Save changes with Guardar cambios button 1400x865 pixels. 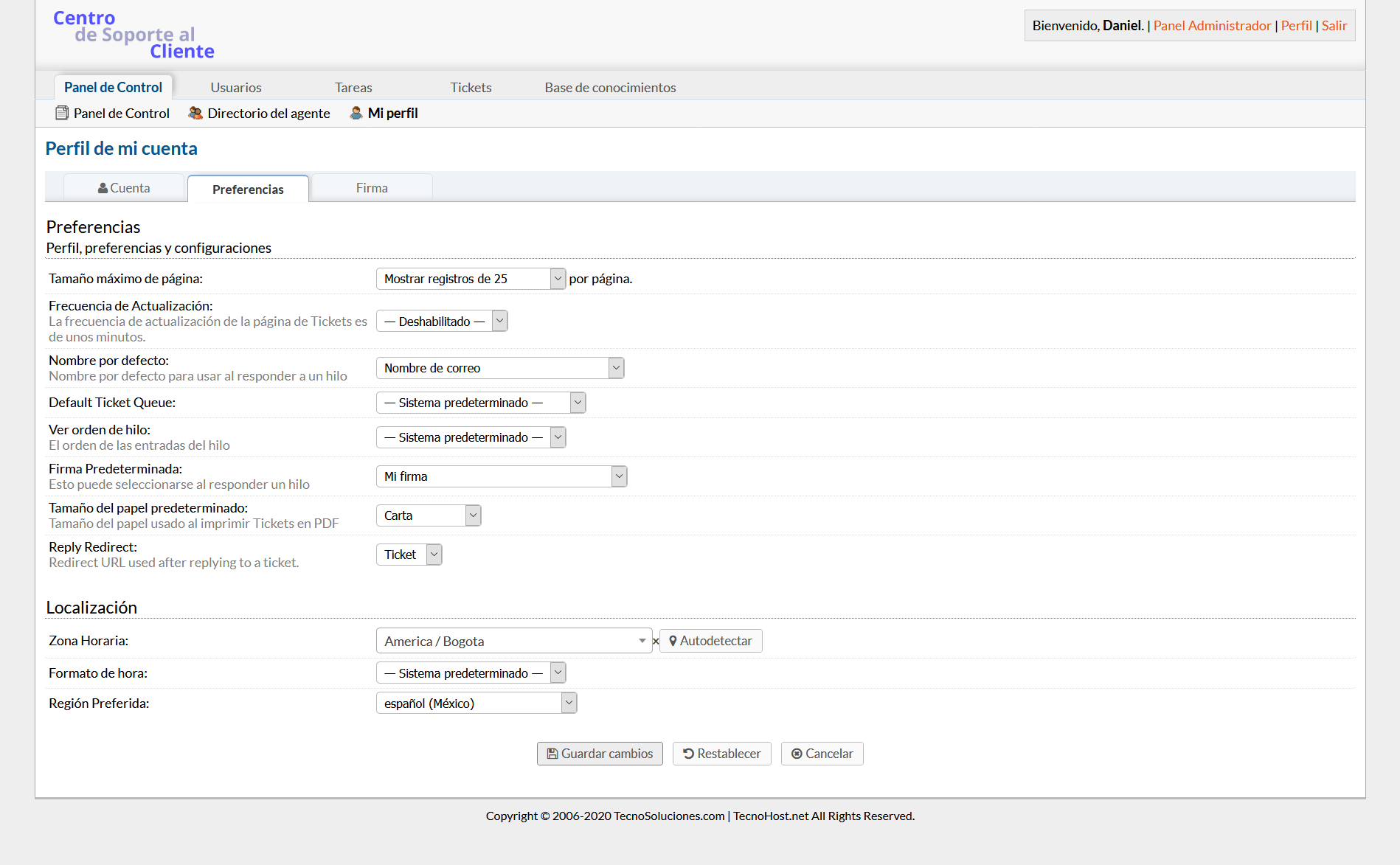coord(599,754)
